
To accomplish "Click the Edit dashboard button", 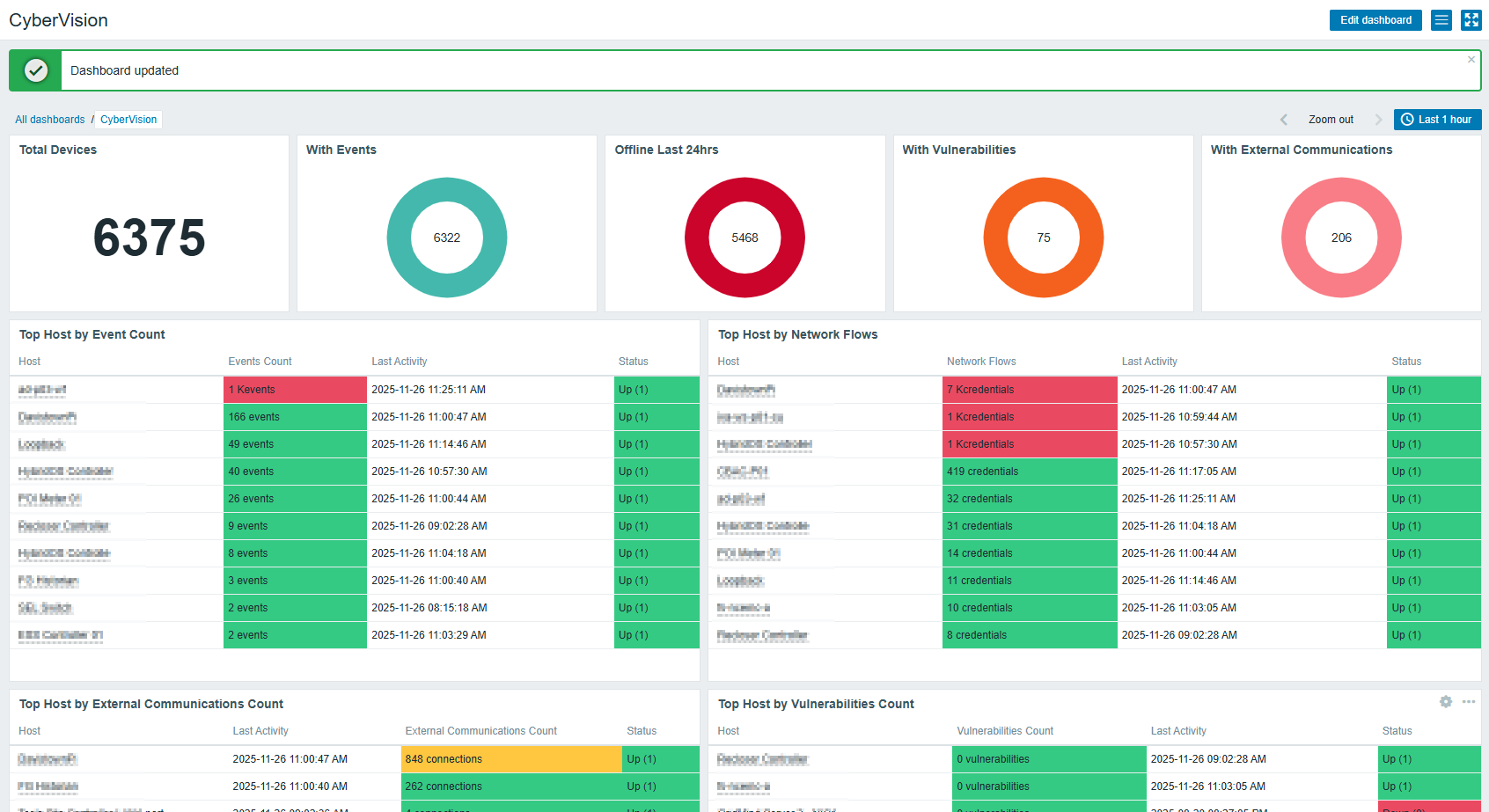I will coord(1375,20).
